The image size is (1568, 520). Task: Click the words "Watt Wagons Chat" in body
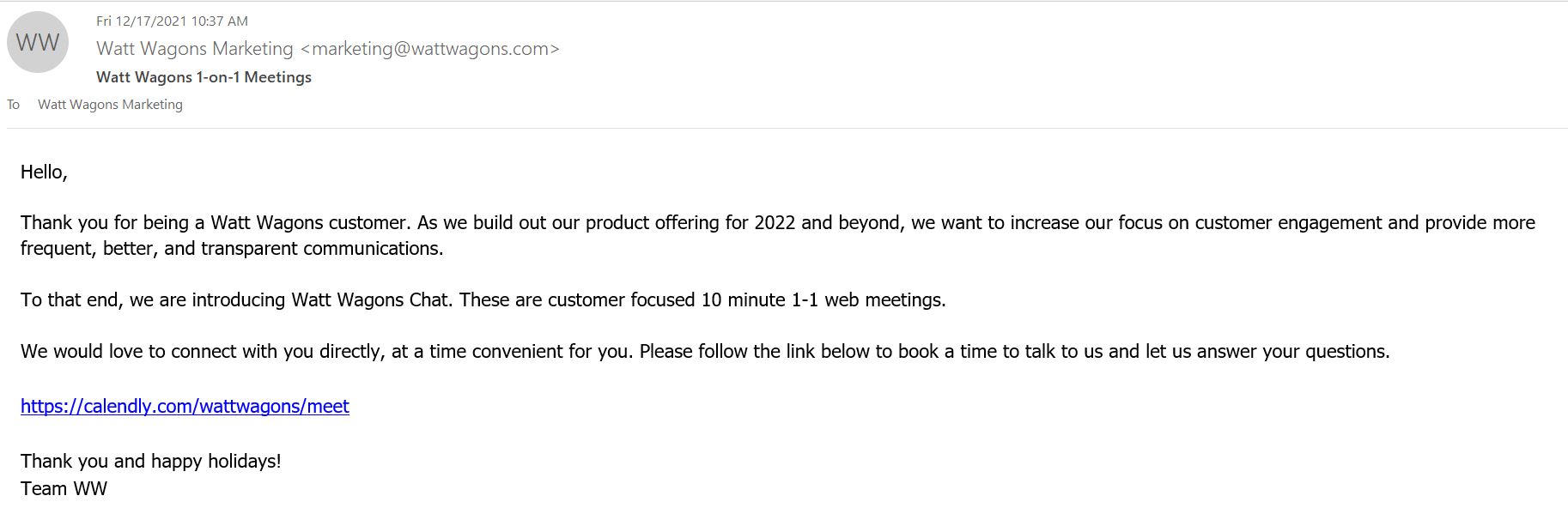pos(371,299)
